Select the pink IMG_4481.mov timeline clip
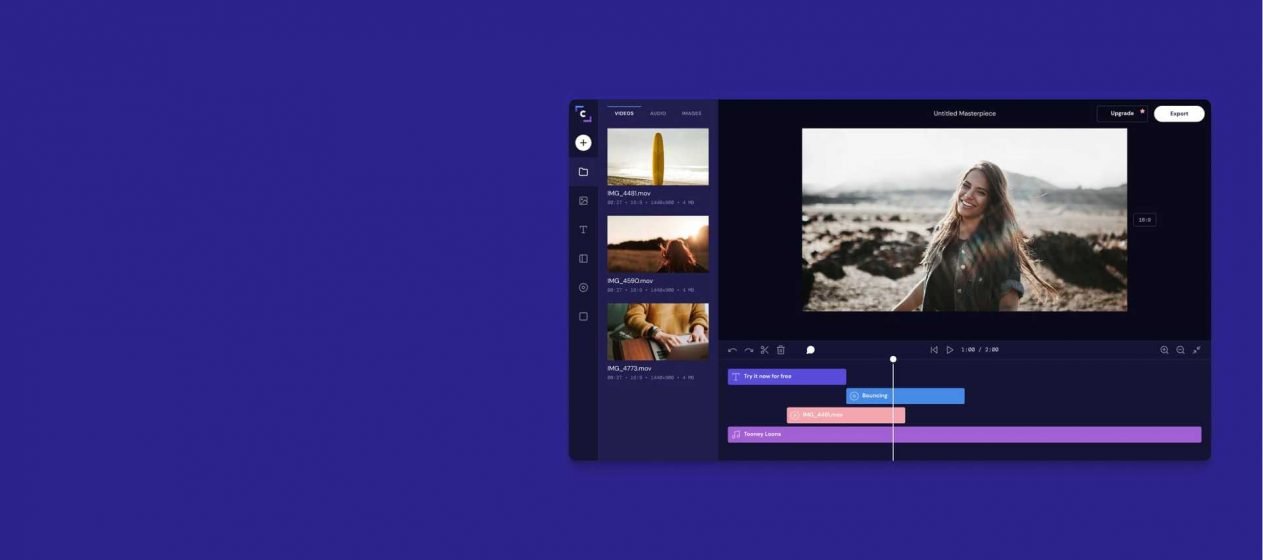This screenshot has height=560, width=1263. (846, 415)
